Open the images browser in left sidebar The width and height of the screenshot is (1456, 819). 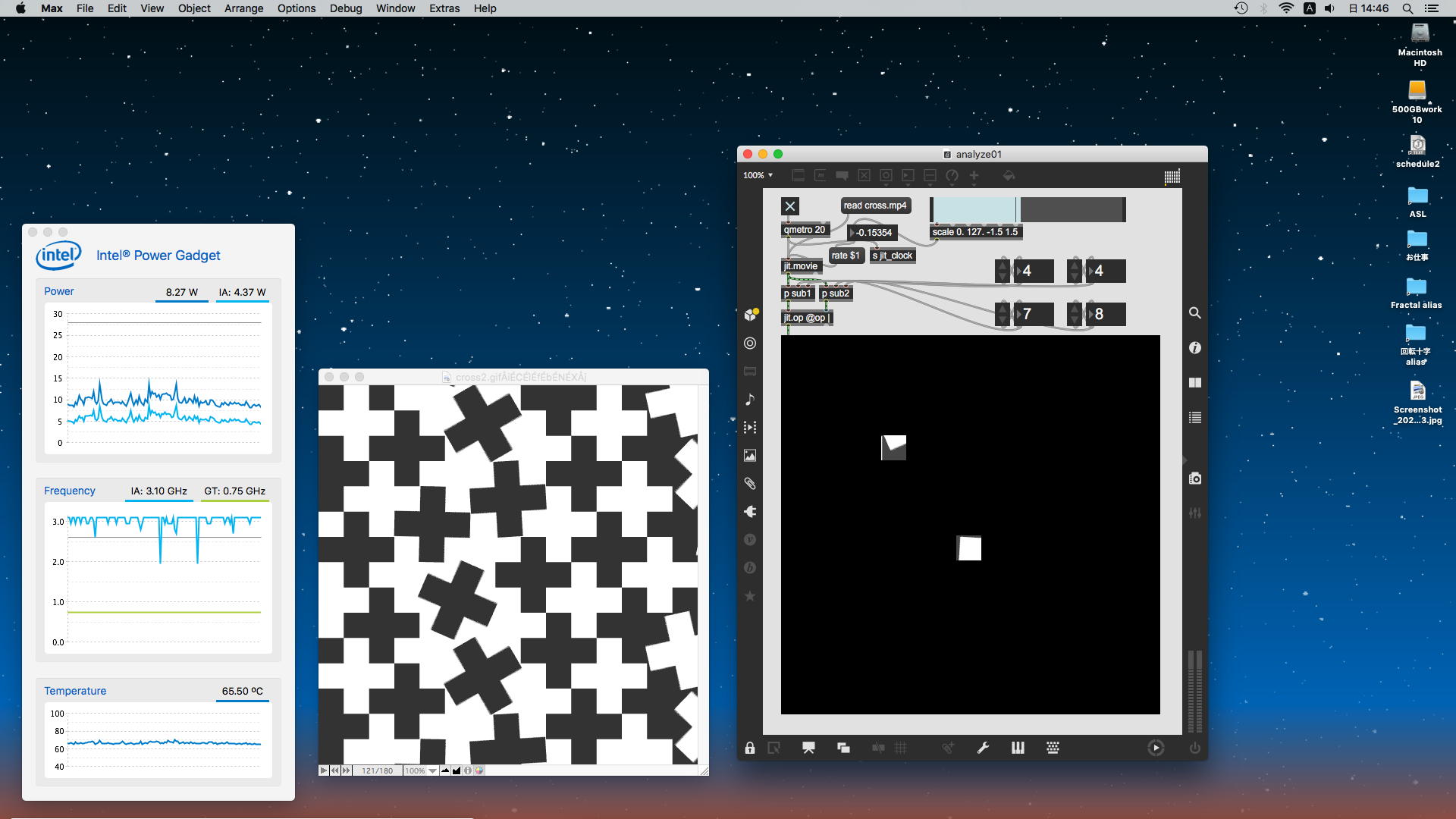[x=750, y=456]
